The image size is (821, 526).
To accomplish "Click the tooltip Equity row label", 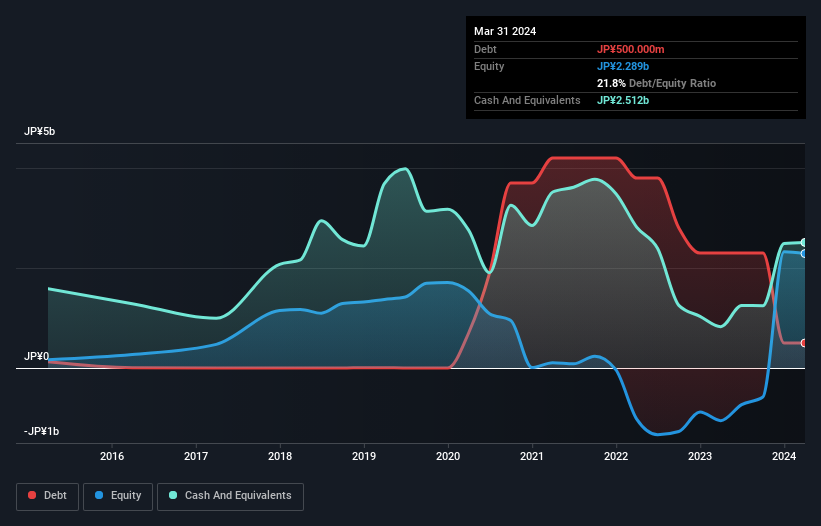I will pos(489,66).
